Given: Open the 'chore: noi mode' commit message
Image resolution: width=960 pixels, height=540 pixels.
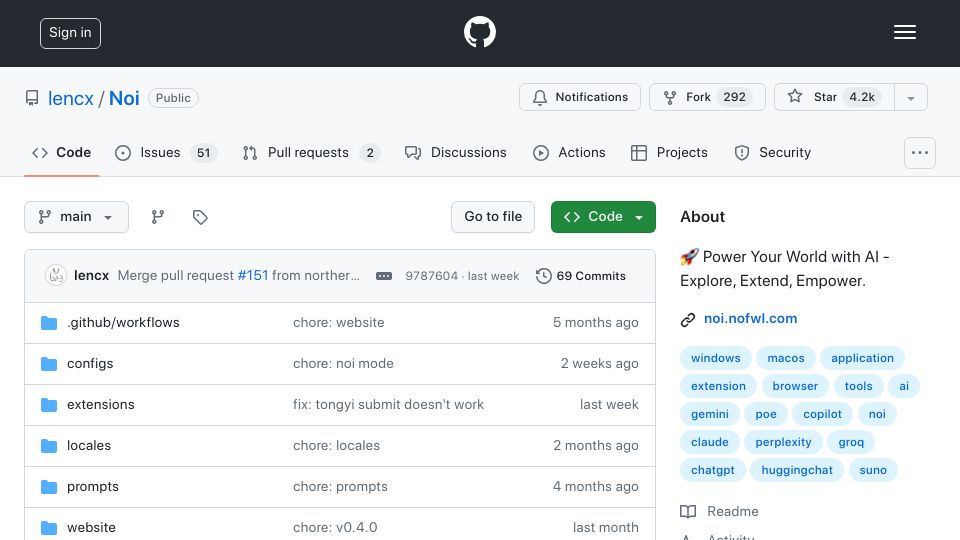Looking at the screenshot, I should 343,364.
